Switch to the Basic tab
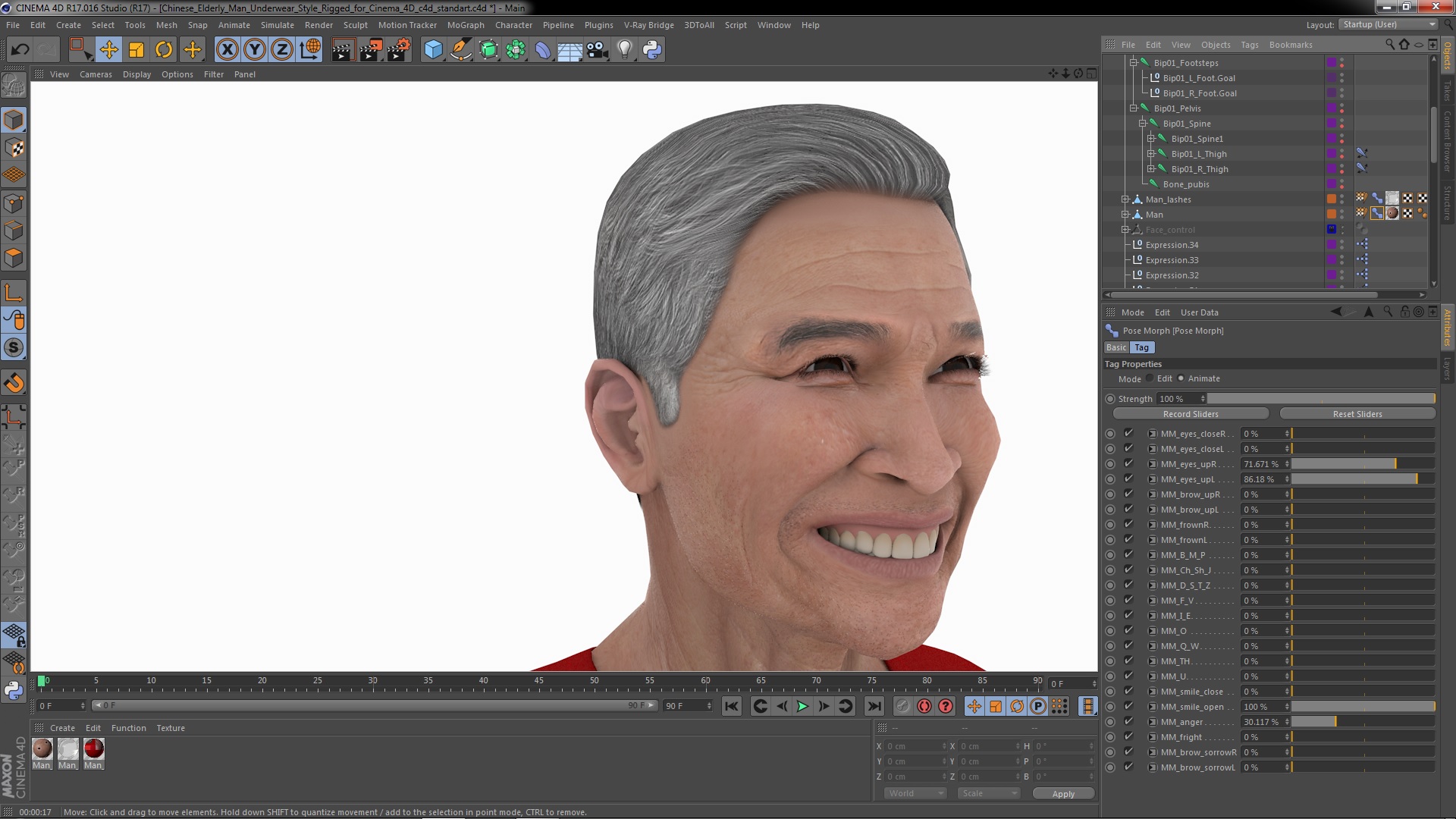This screenshot has height=819, width=1456. coord(1116,347)
